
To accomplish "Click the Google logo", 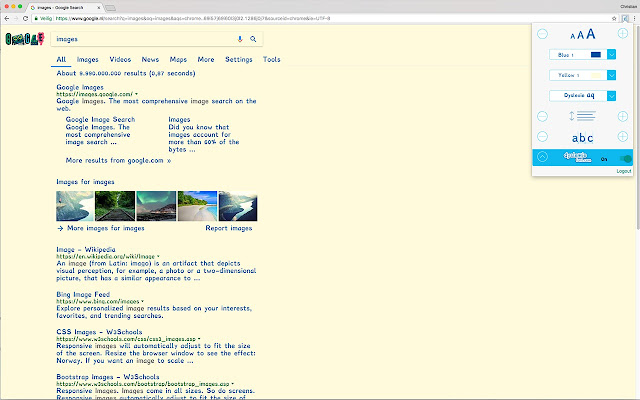I will pos(24,39).
